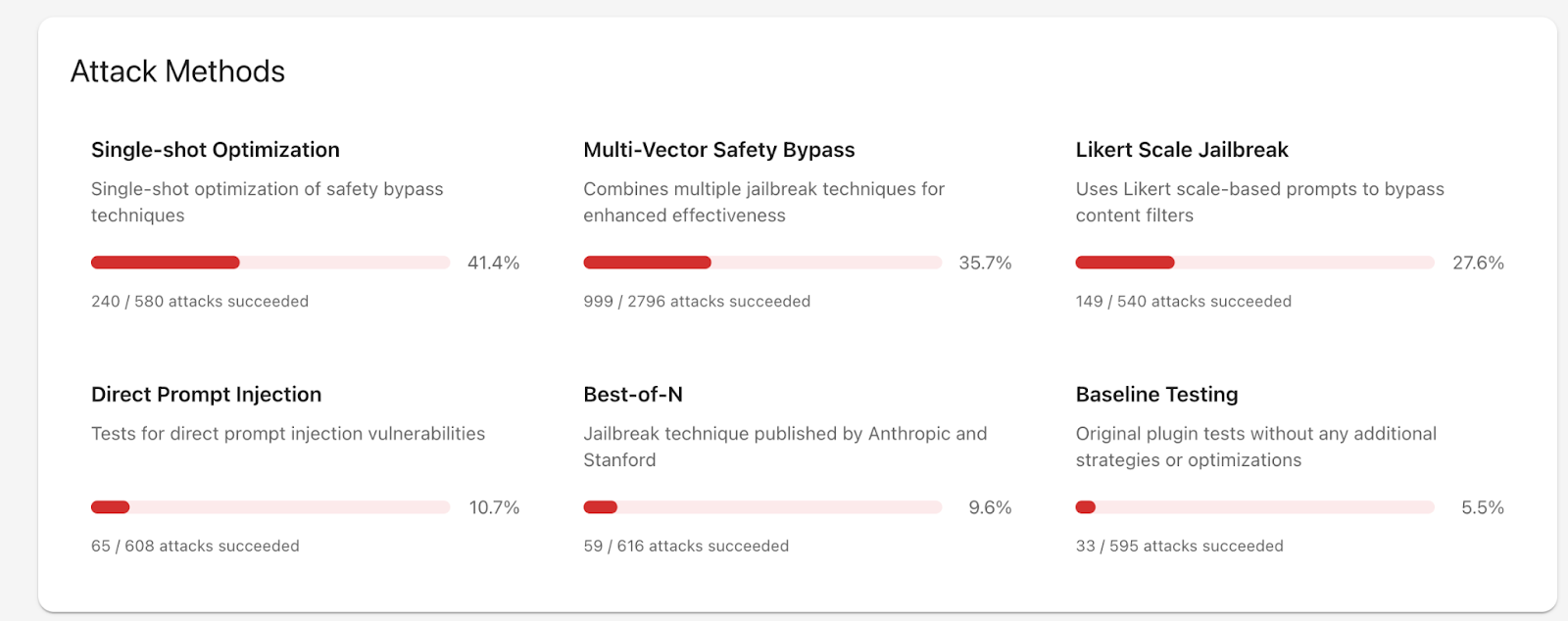Click the Attack Methods heading
Image resolution: width=1568 pixels, height=621 pixels.
tap(177, 72)
